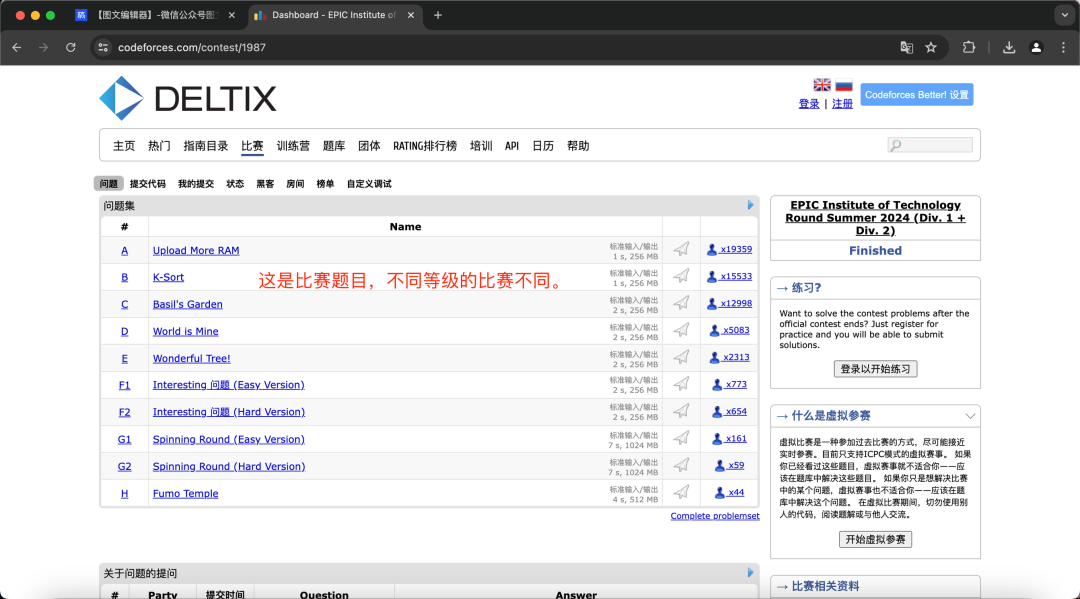This screenshot has width=1080, height=599.
Task: Switch to the 榜单 tab
Action: pyautogui.click(x=328, y=183)
